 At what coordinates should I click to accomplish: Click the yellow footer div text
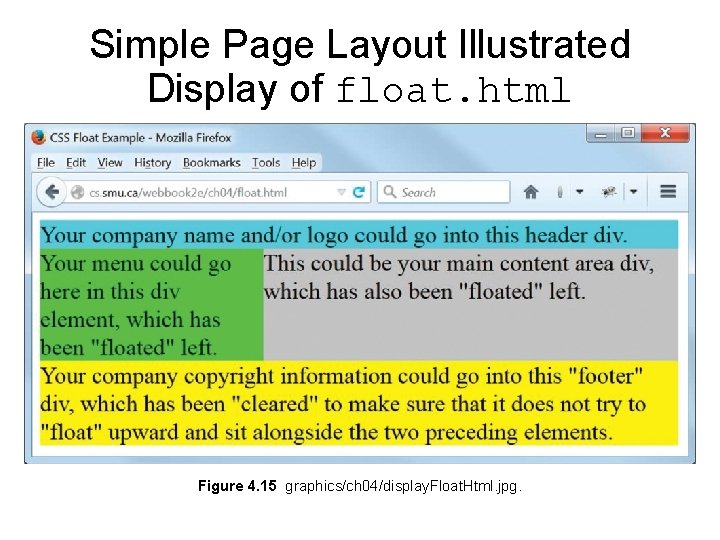pyautogui.click(x=343, y=404)
